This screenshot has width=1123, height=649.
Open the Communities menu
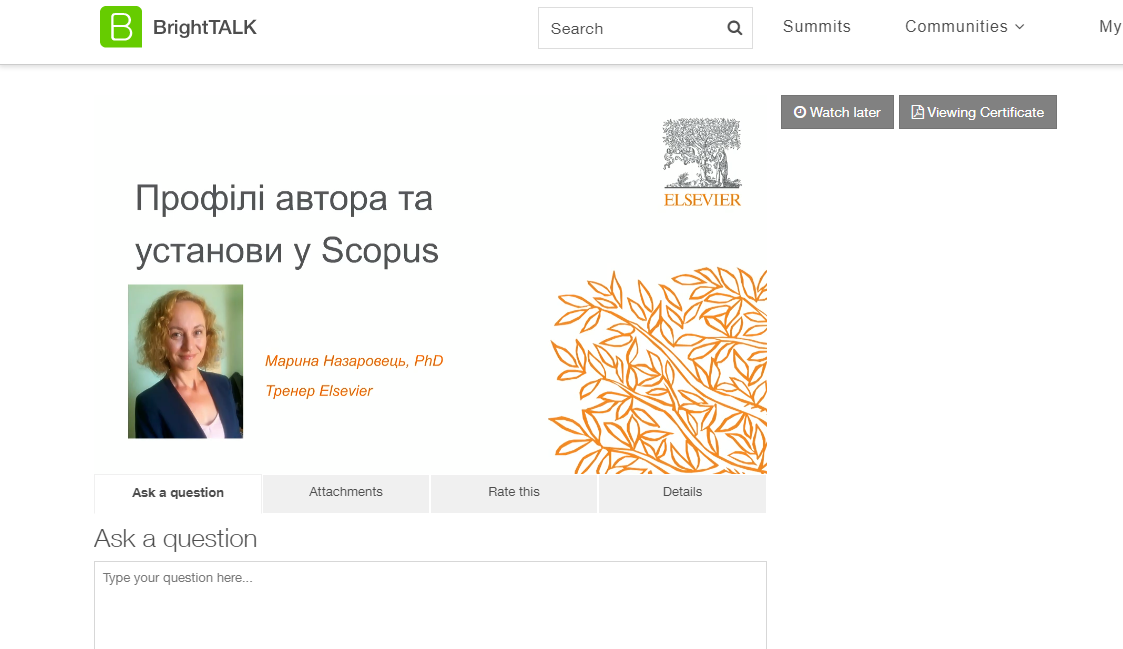(964, 27)
